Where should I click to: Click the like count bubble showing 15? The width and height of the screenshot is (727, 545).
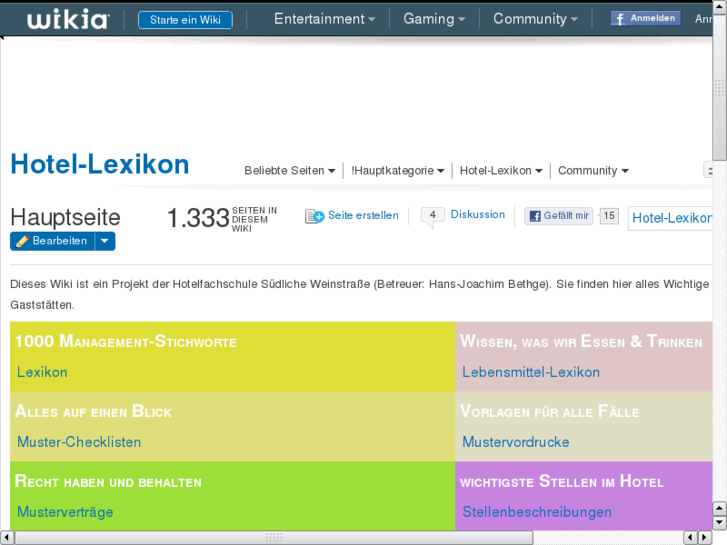(x=608, y=216)
